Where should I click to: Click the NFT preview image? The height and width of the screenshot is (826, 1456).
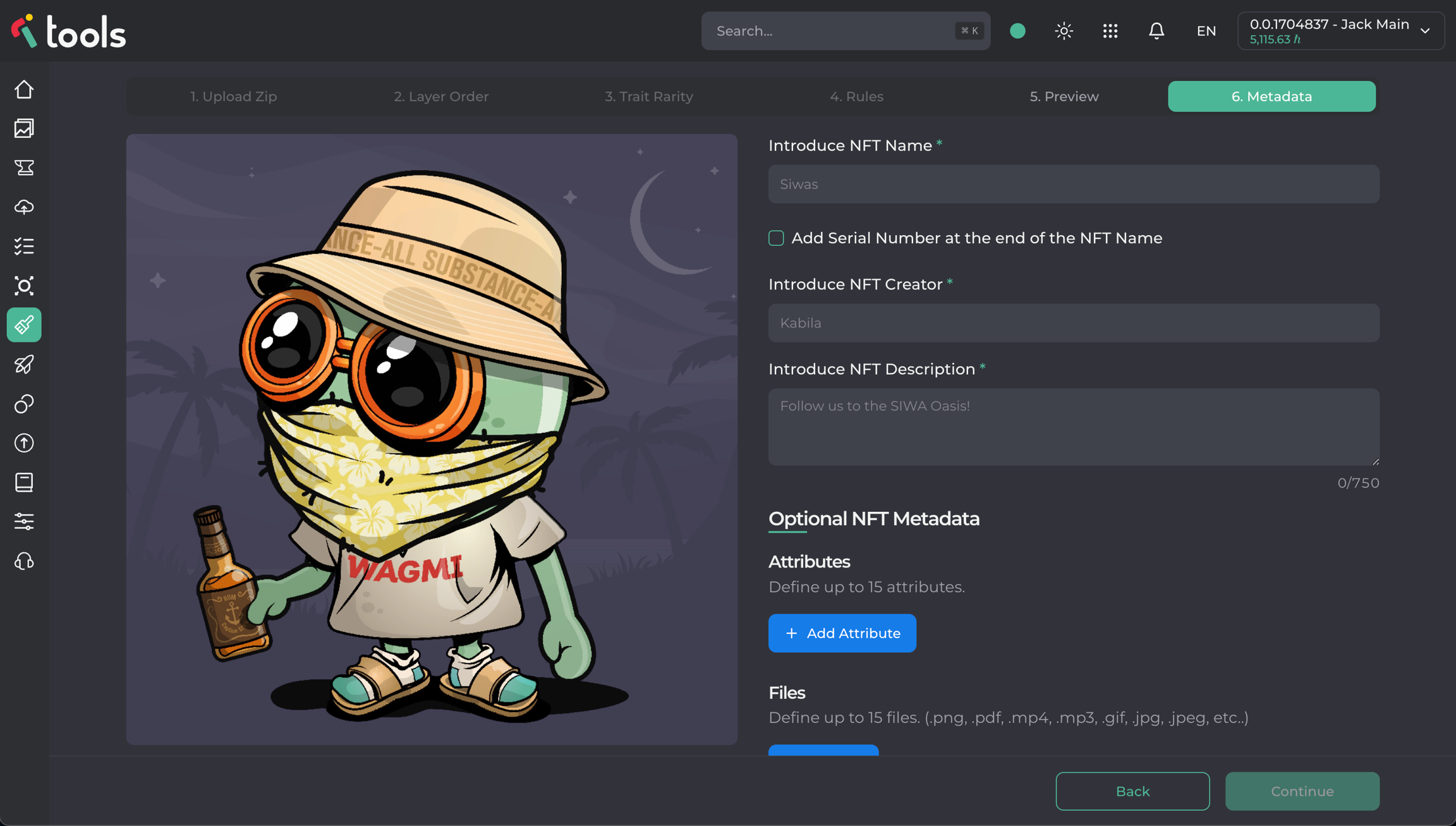(432, 439)
